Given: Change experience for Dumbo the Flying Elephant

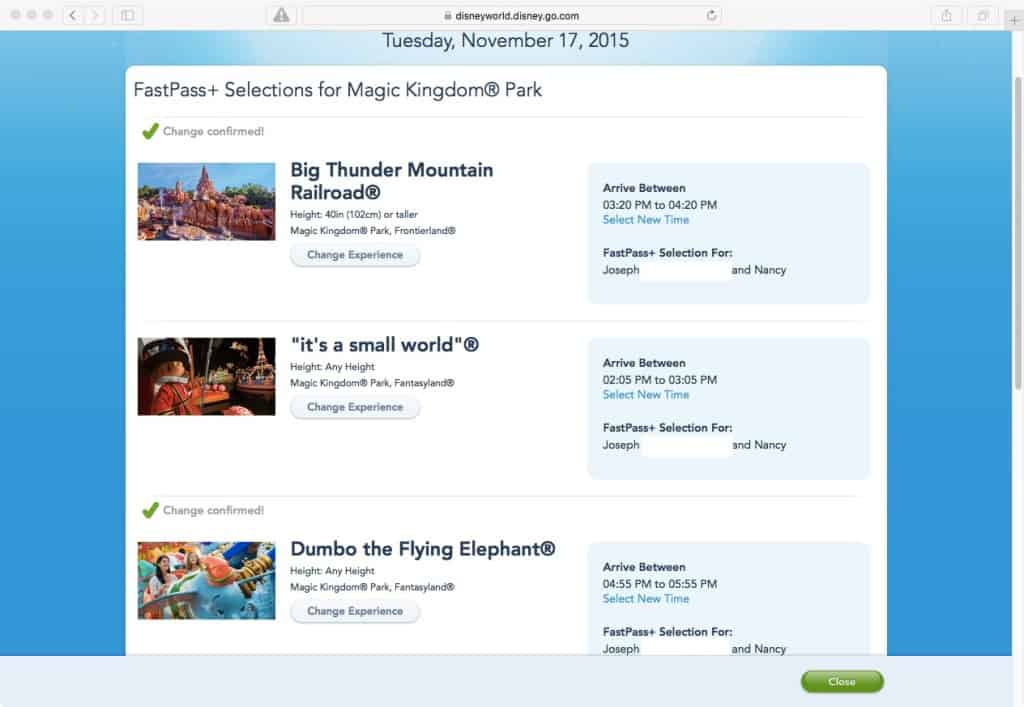Looking at the screenshot, I should tap(355, 611).
